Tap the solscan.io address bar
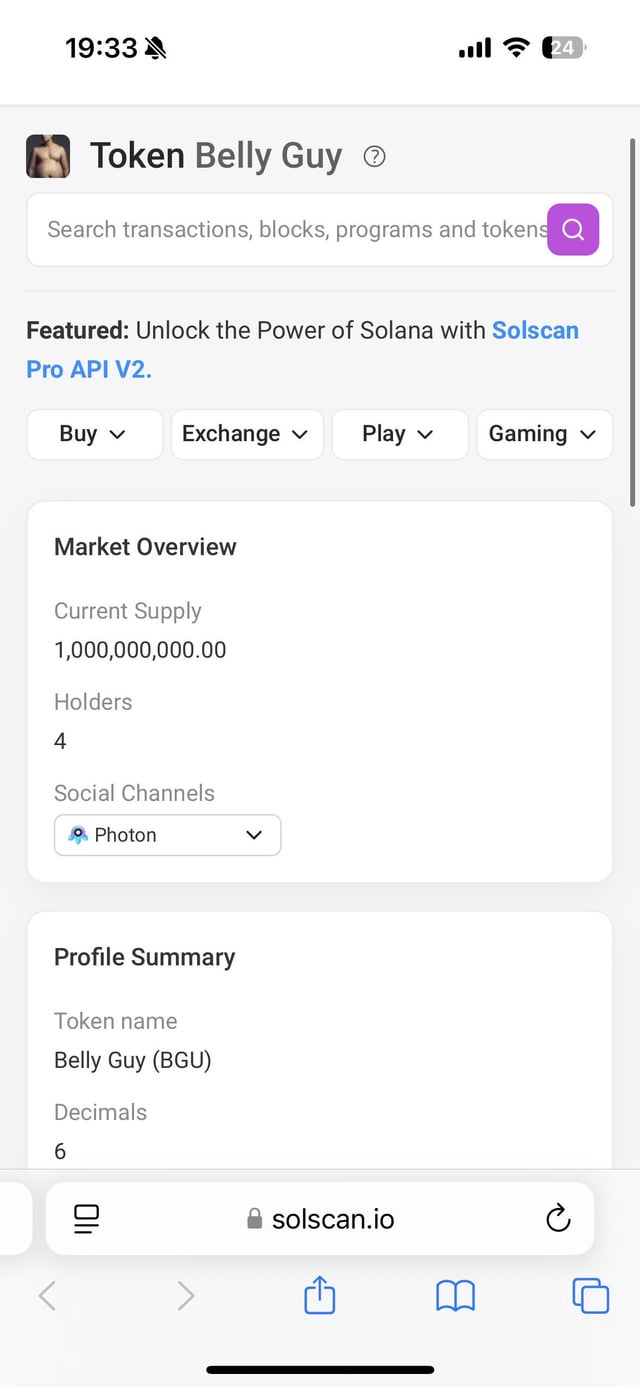 click(320, 1219)
